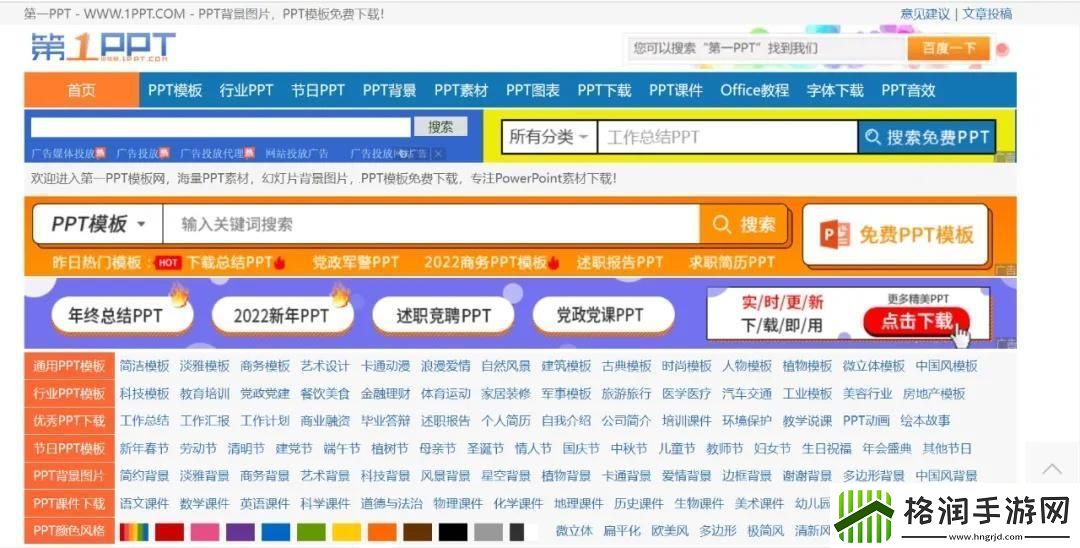Click the red HOT badge
Image resolution: width=1080 pixels, height=548 pixels.
(168, 262)
